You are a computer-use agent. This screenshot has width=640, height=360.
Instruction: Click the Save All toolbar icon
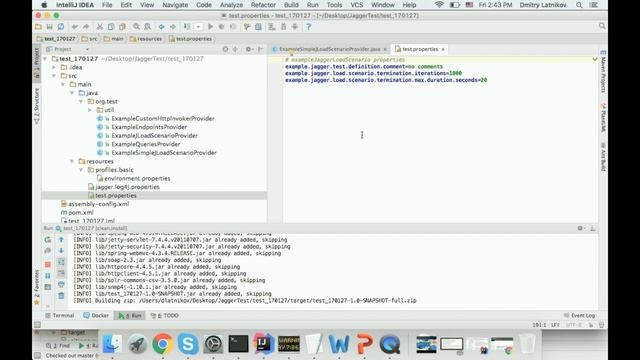[49, 27]
